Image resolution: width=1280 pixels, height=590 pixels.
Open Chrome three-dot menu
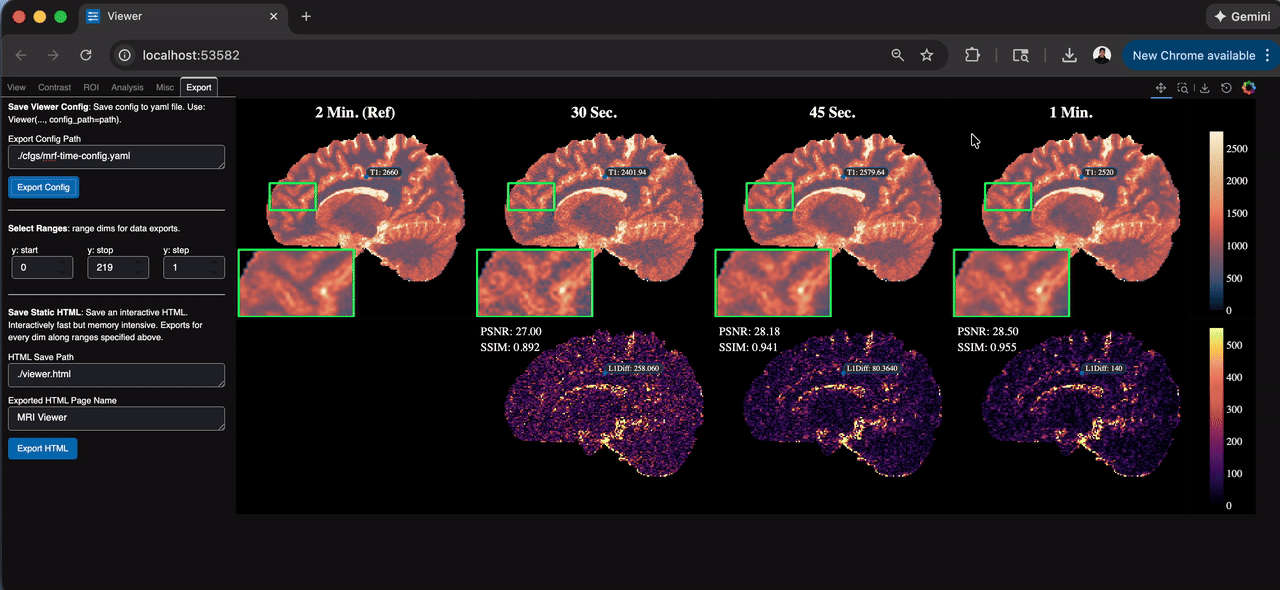coord(1268,56)
